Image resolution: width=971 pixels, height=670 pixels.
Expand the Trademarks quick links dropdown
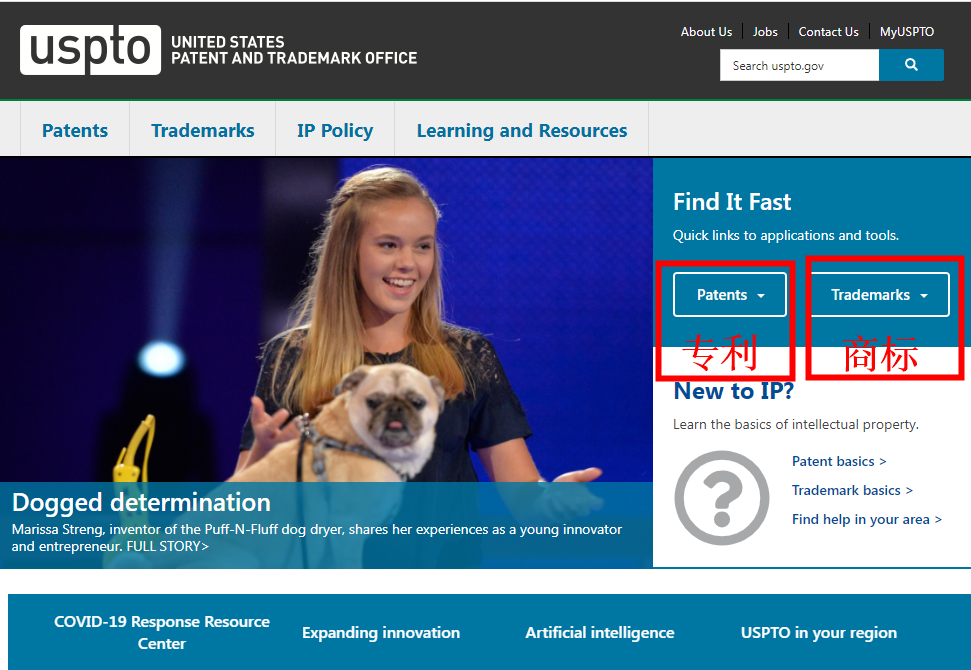[878, 295]
